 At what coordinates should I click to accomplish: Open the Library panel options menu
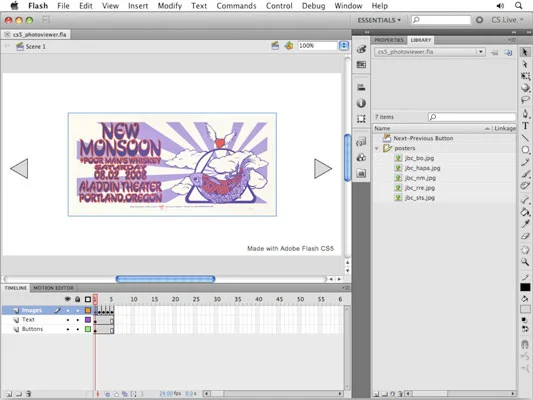tap(512, 40)
